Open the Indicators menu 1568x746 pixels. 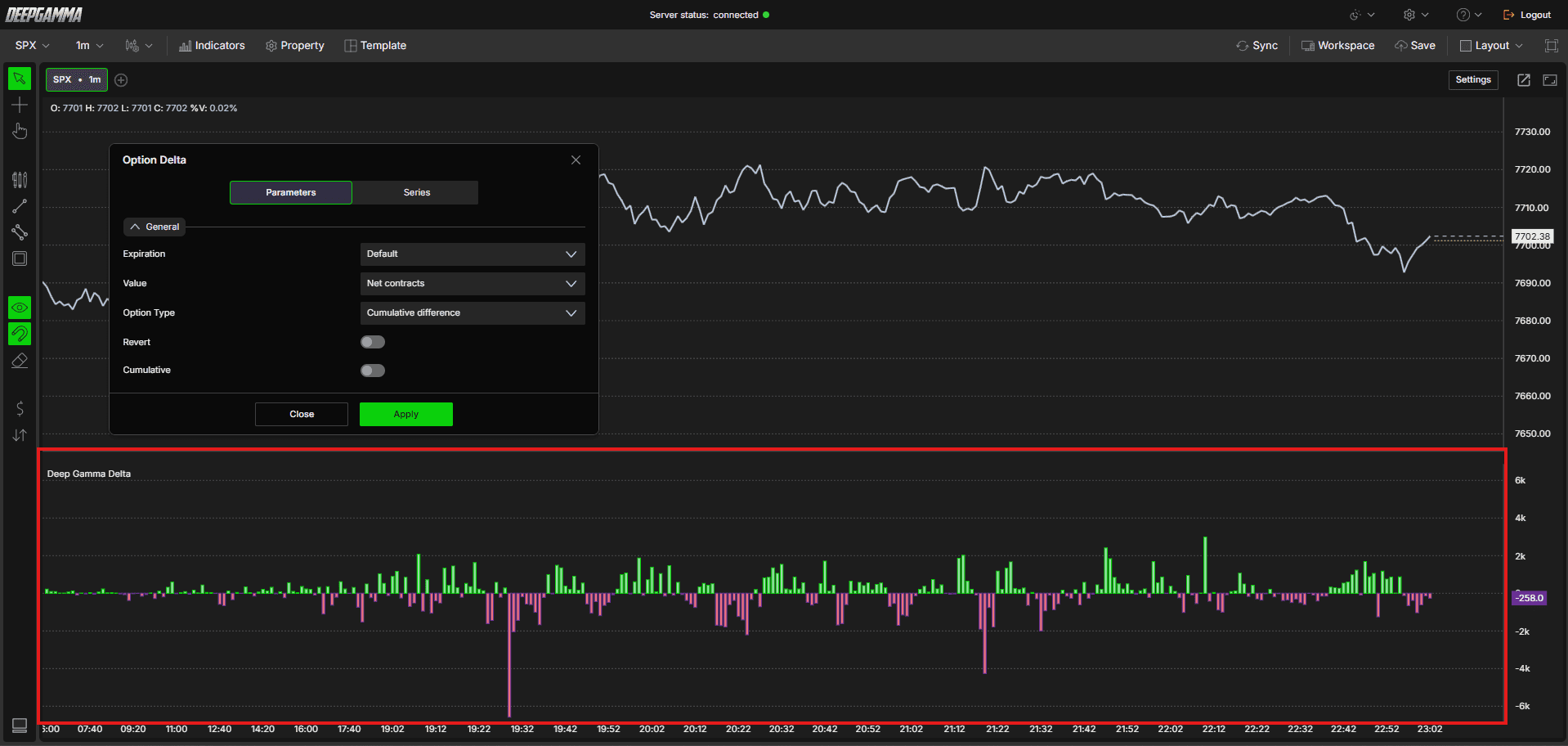[x=212, y=46]
